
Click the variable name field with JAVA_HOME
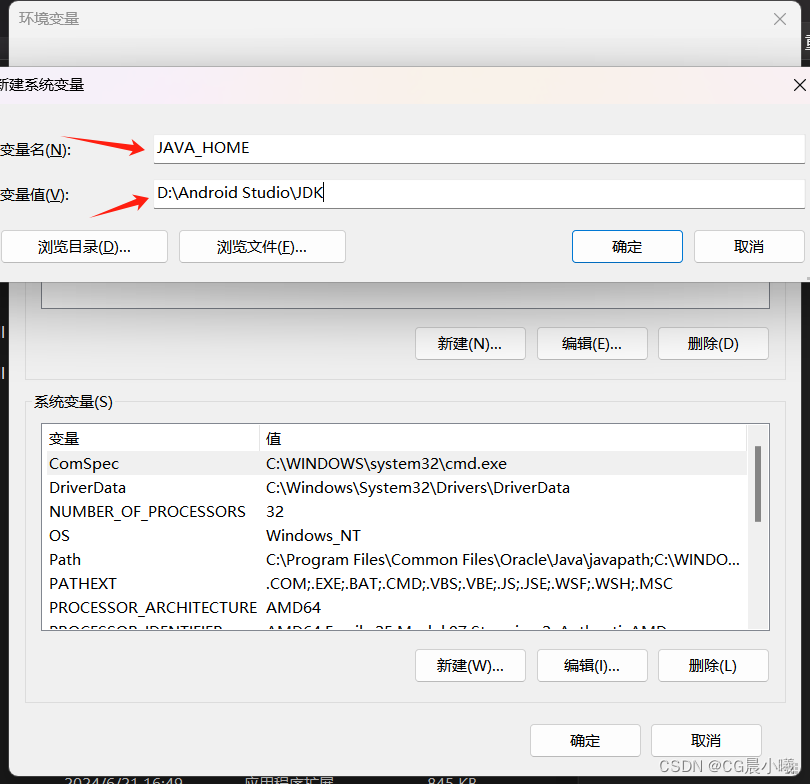[479, 149]
